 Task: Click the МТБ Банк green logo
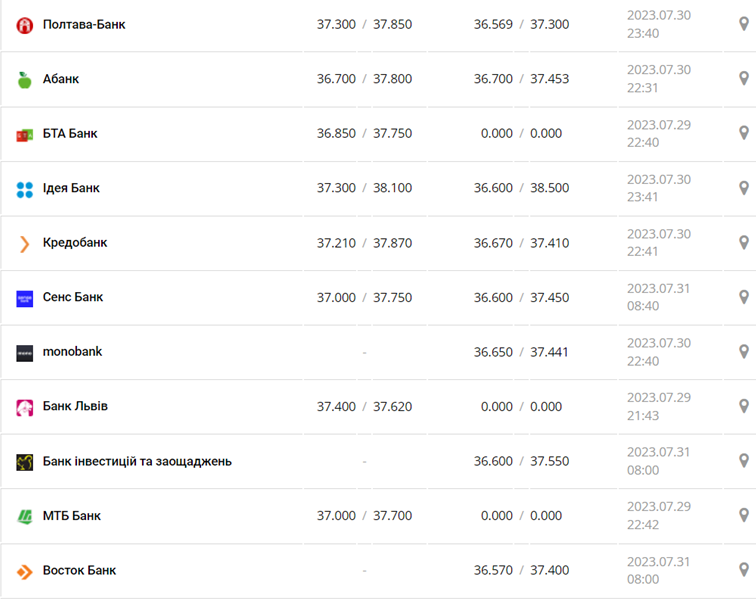(25, 516)
